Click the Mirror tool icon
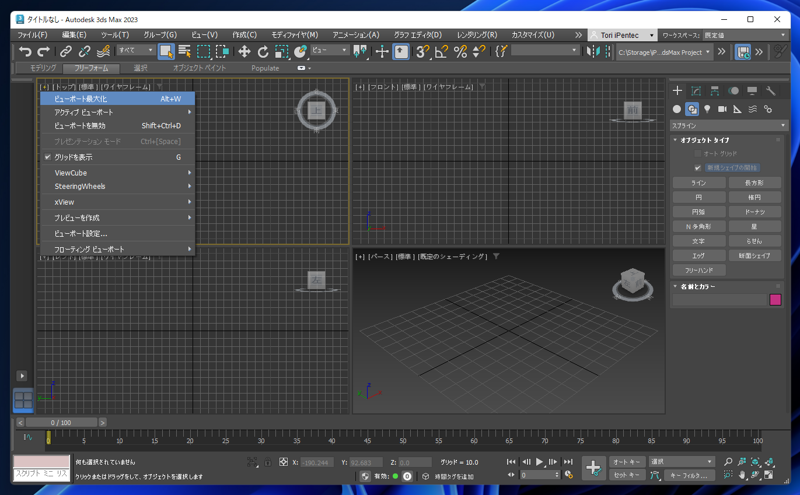 593,52
